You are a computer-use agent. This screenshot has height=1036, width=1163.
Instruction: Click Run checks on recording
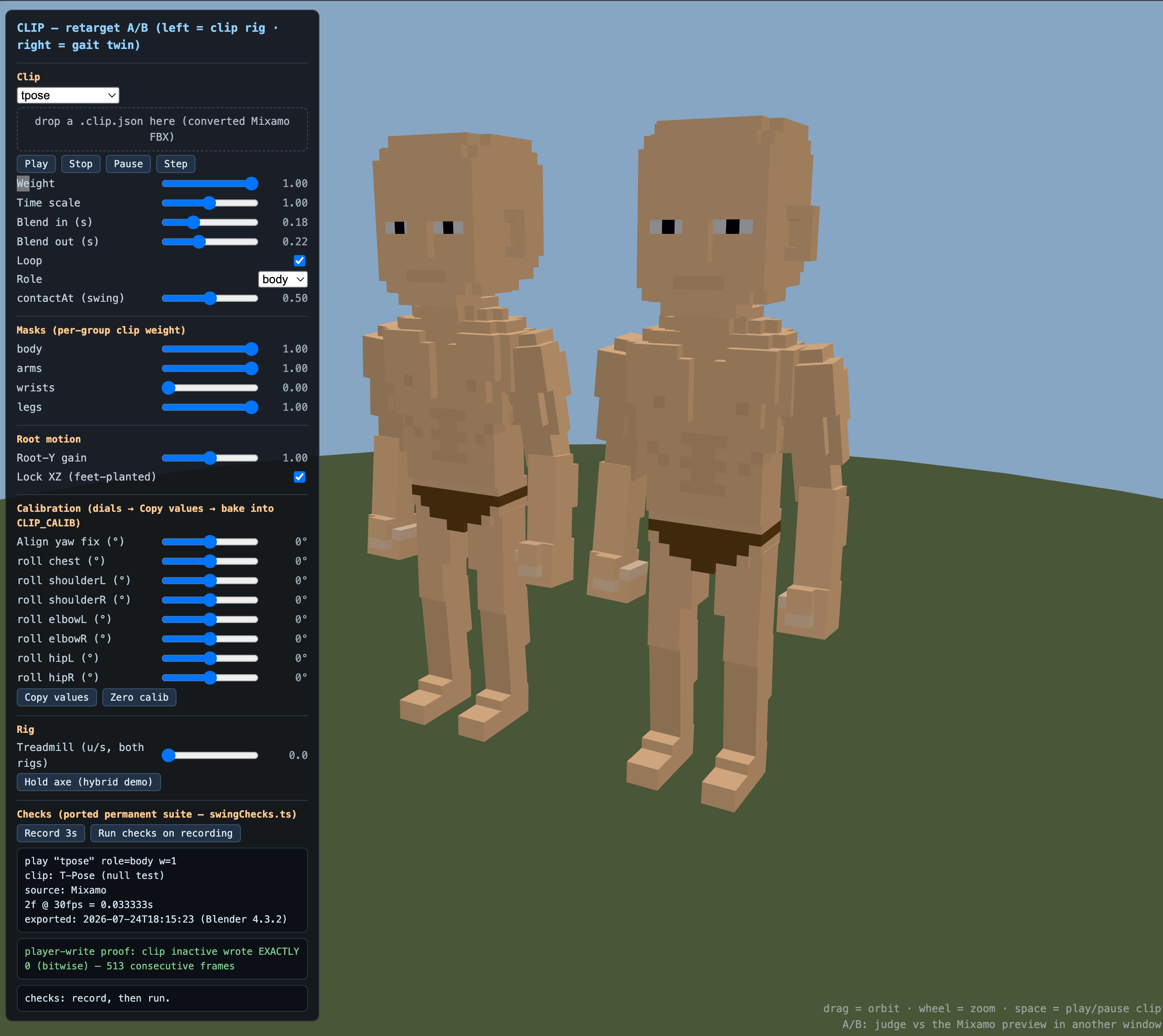point(165,833)
